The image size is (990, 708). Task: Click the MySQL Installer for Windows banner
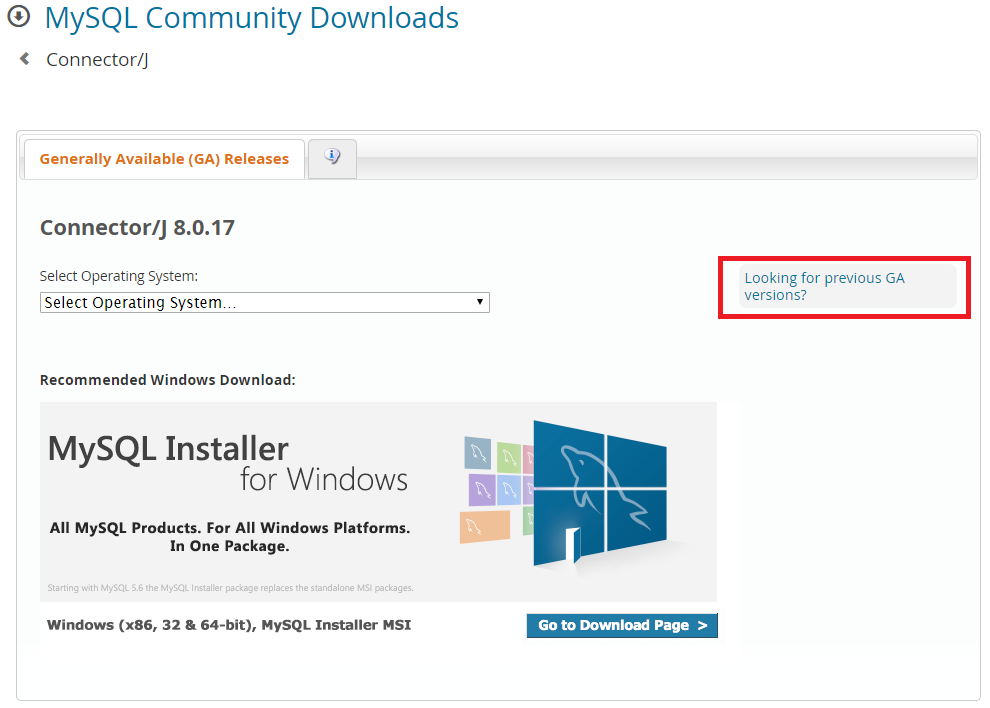pyautogui.click(x=378, y=501)
